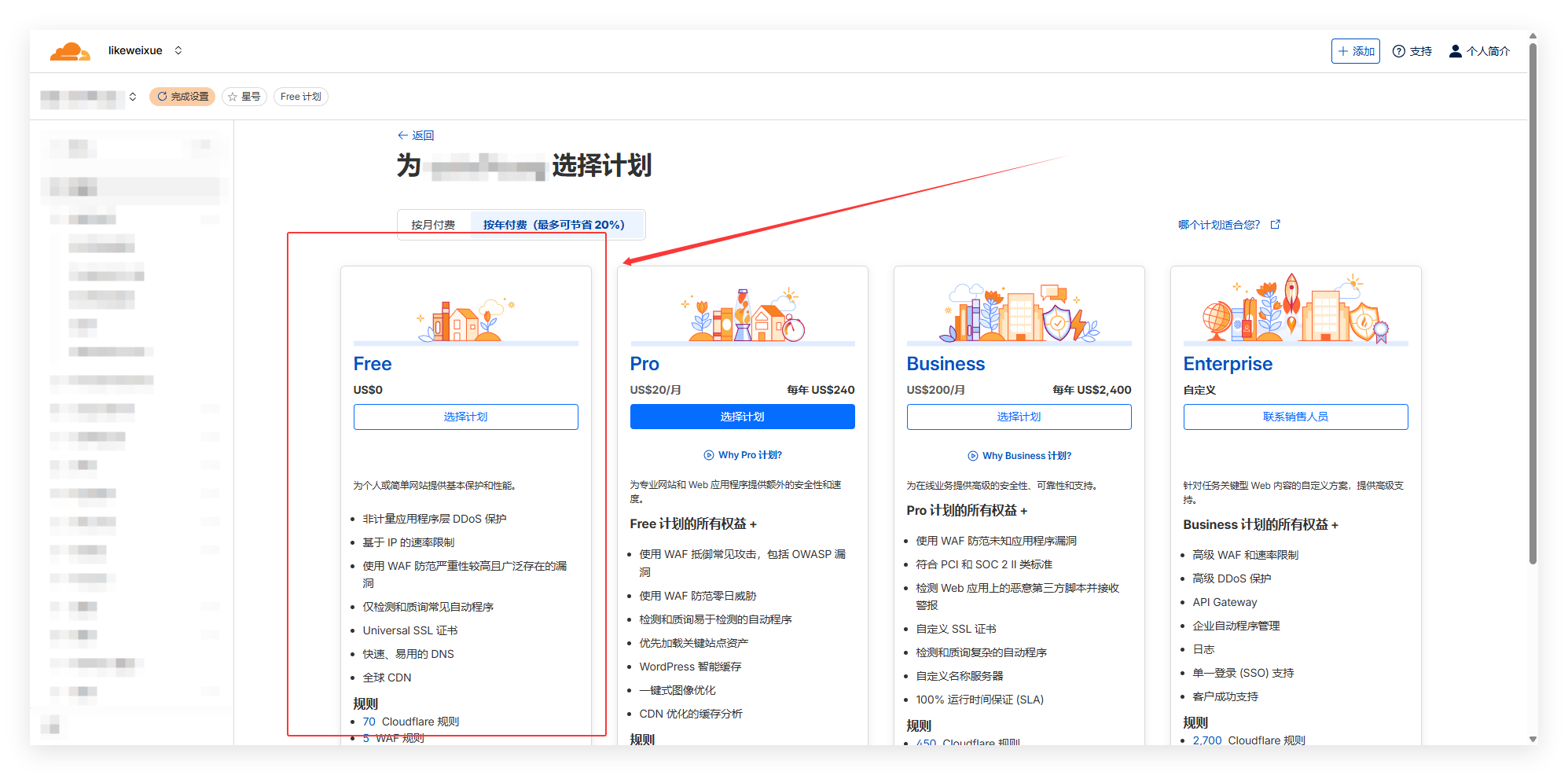Open the 个人简介 profile icon

point(1454,50)
